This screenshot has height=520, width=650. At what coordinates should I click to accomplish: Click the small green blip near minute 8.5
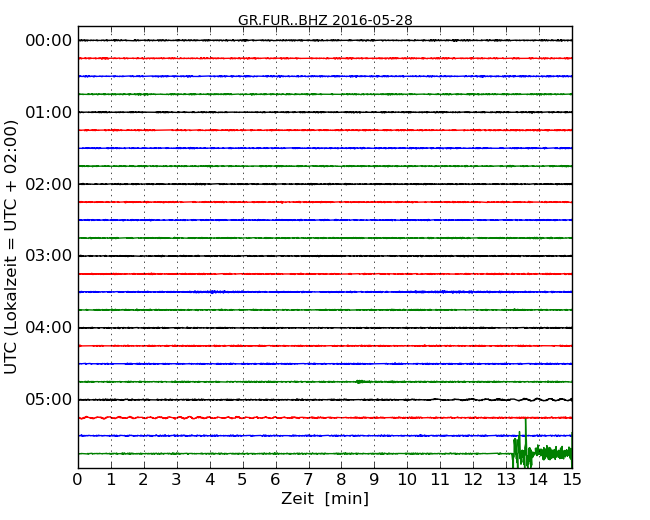[360, 381]
